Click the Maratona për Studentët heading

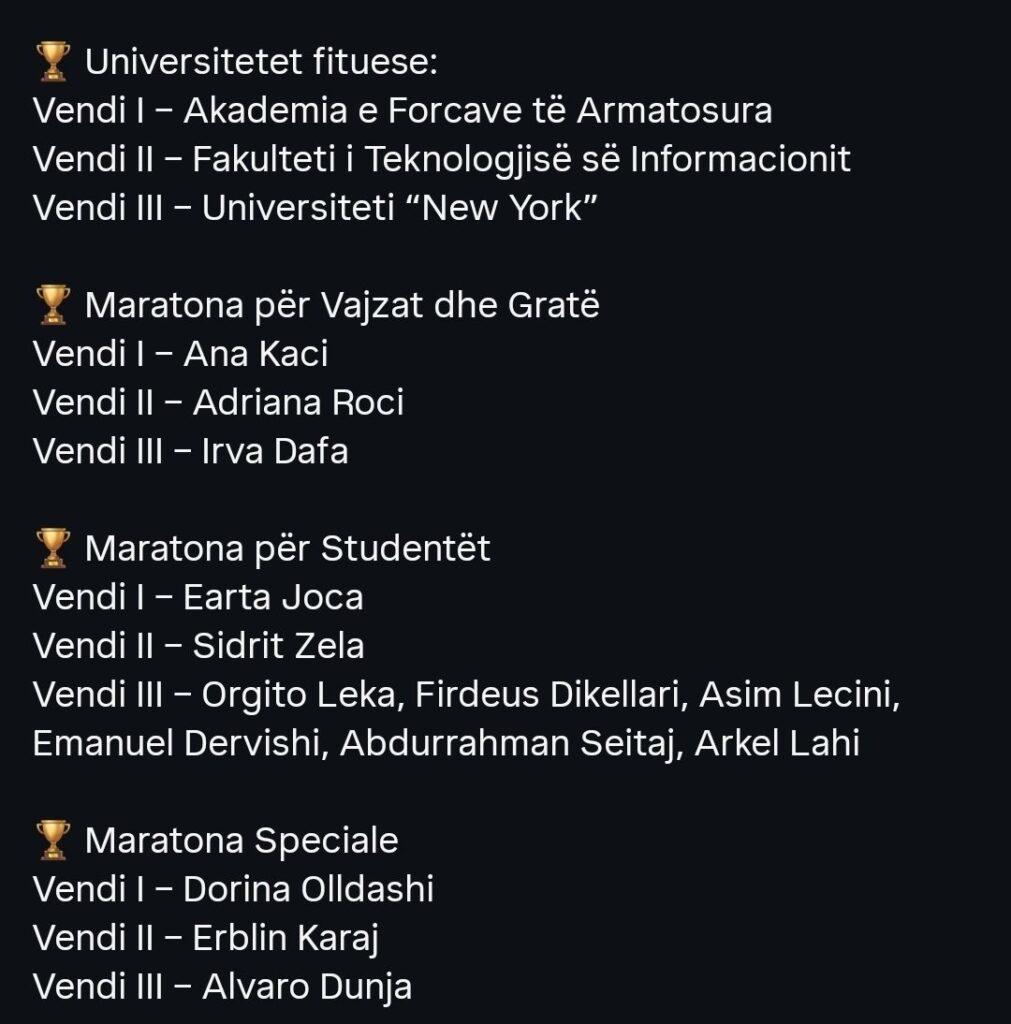pos(288,548)
